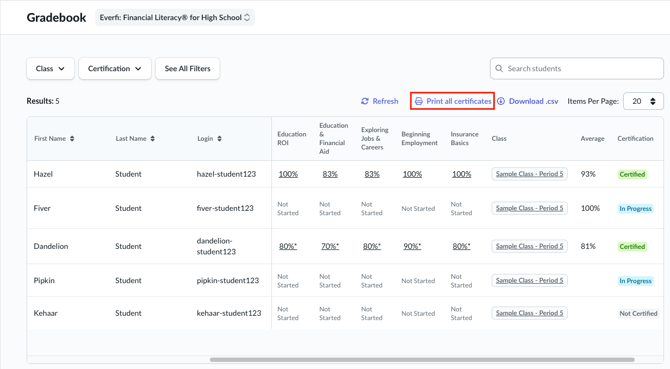The width and height of the screenshot is (670, 369).
Task: Open Dandelion's Sample Class - Period 5 link
Action: tap(529, 246)
